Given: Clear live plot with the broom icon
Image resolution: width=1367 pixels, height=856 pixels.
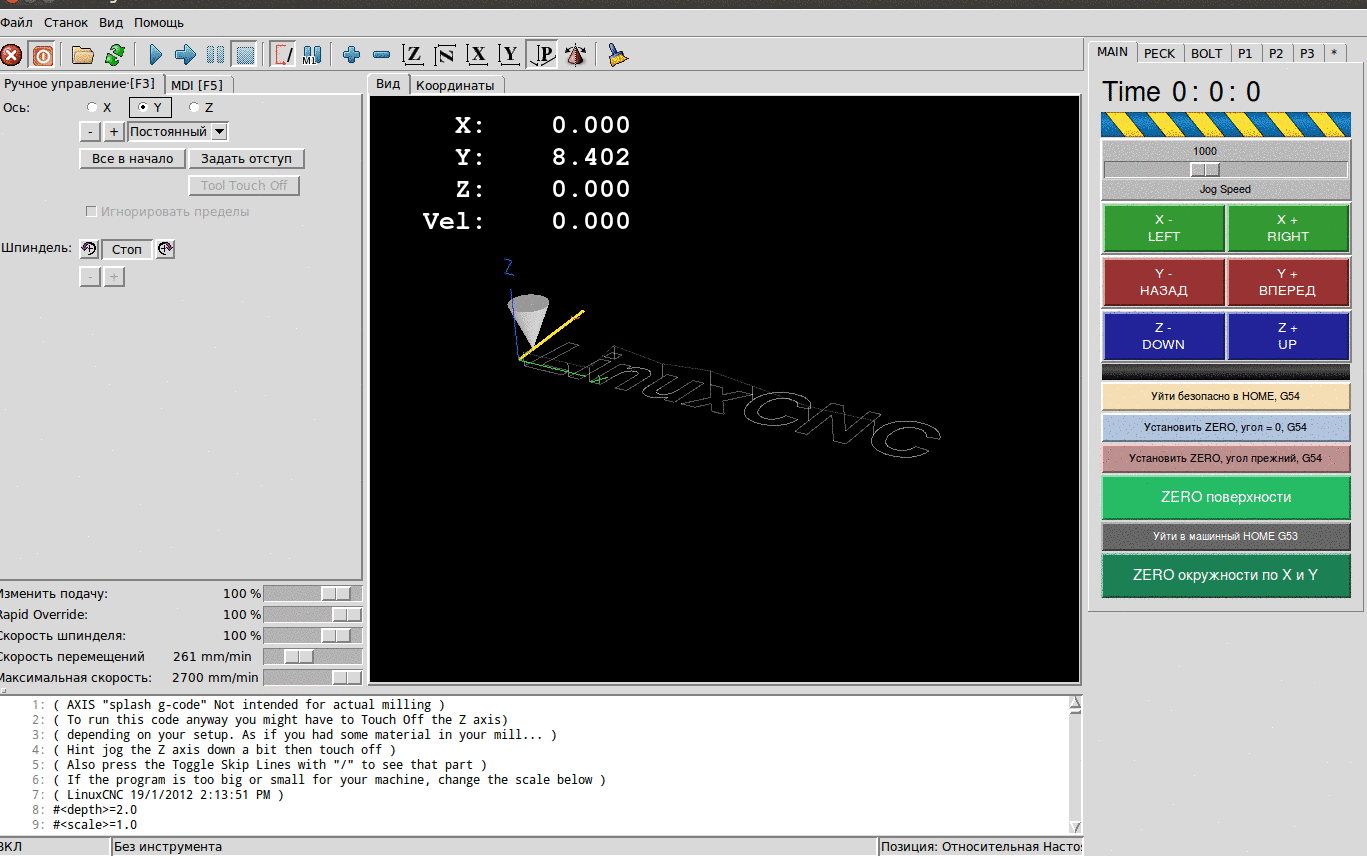Looking at the screenshot, I should pos(618,55).
